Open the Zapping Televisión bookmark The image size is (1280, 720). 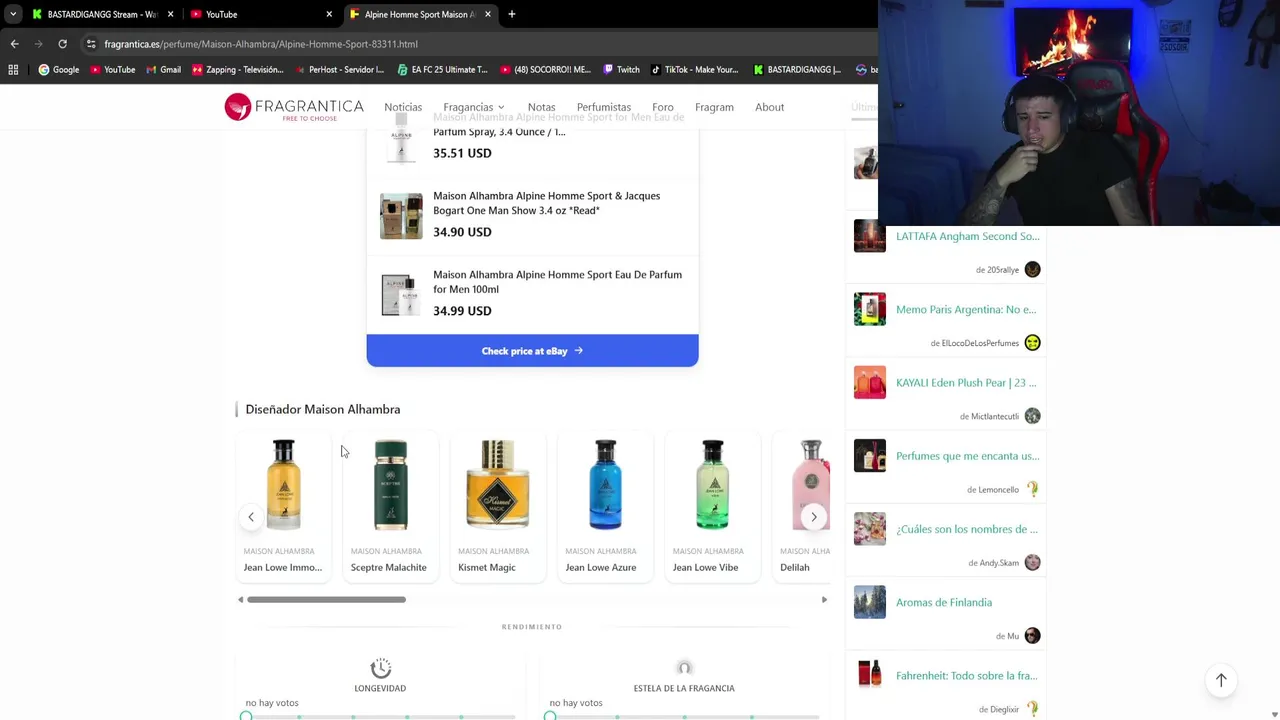click(x=237, y=70)
